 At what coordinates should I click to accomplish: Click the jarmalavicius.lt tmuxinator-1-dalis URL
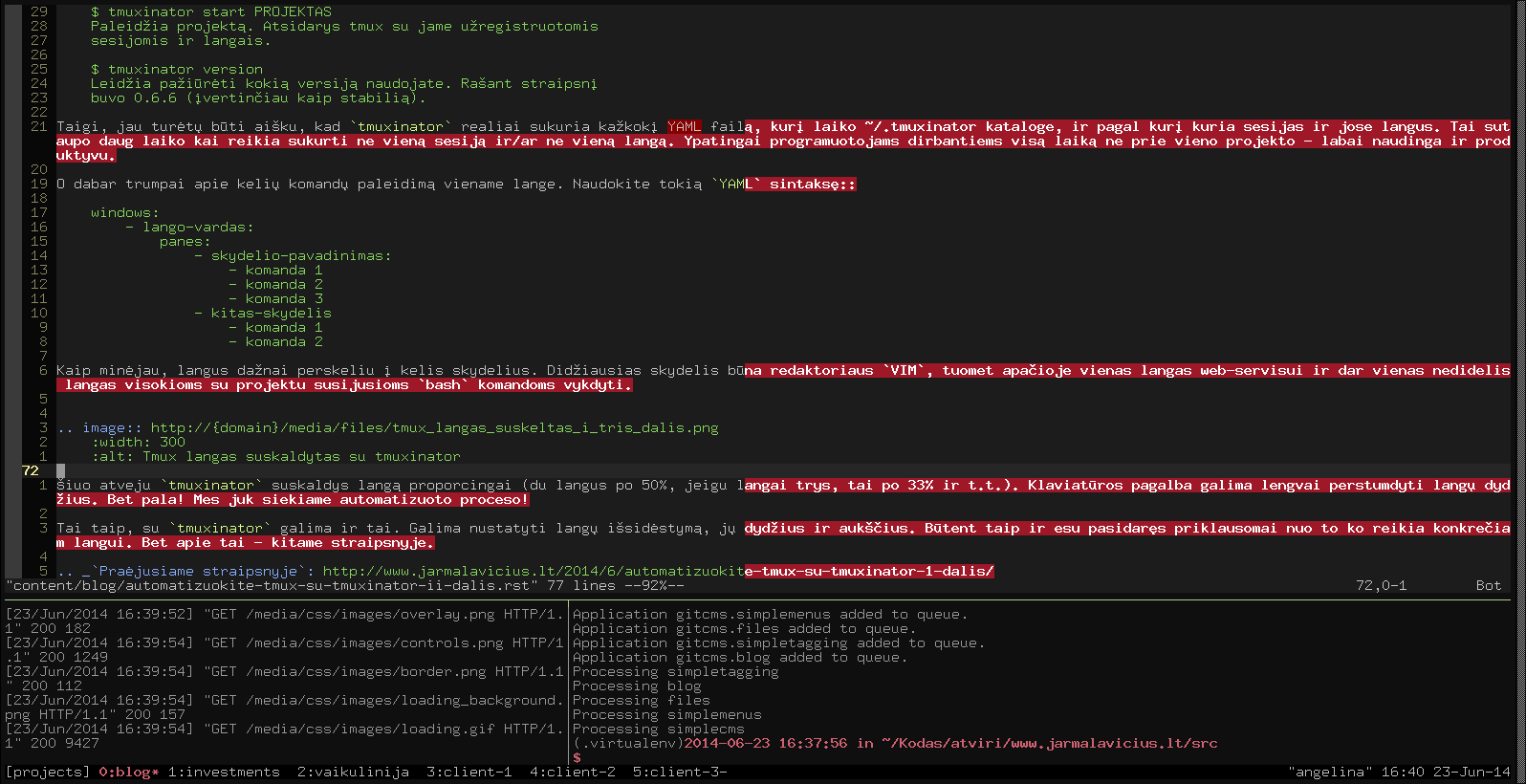pyautogui.click(x=658, y=571)
